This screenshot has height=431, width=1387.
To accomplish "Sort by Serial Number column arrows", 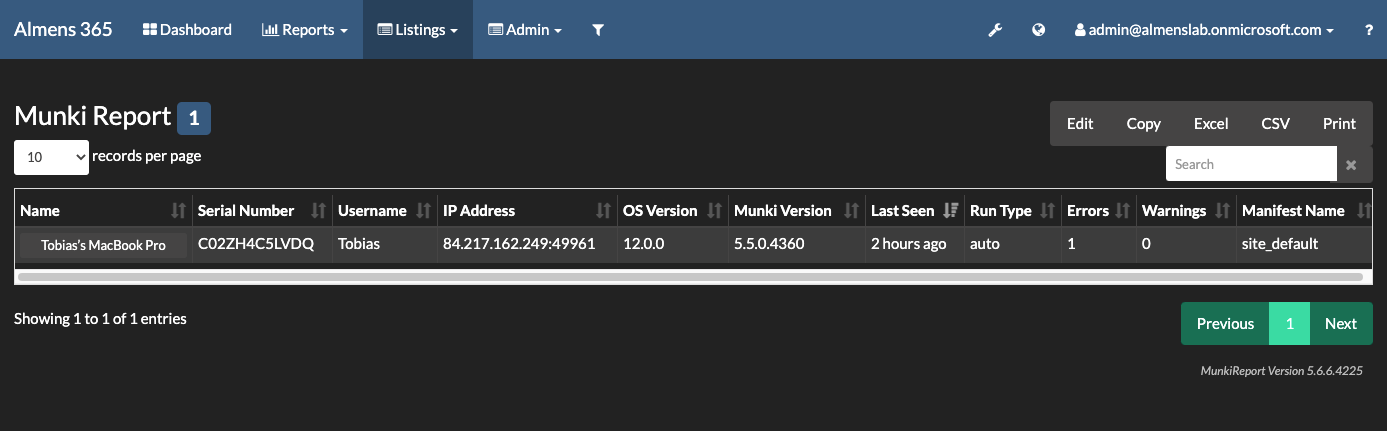I will 318,211.
